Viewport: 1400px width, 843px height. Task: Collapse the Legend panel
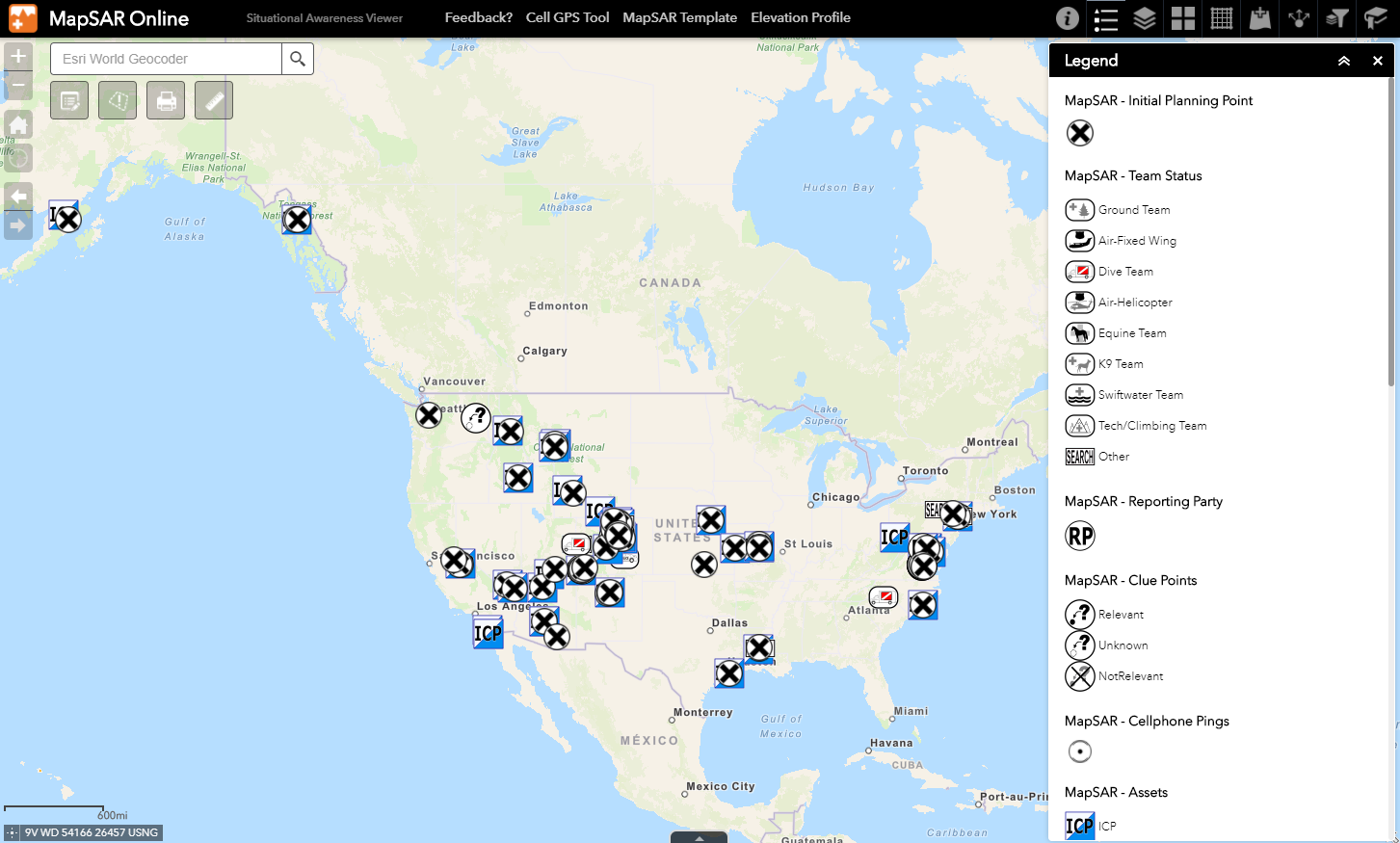click(x=1344, y=61)
